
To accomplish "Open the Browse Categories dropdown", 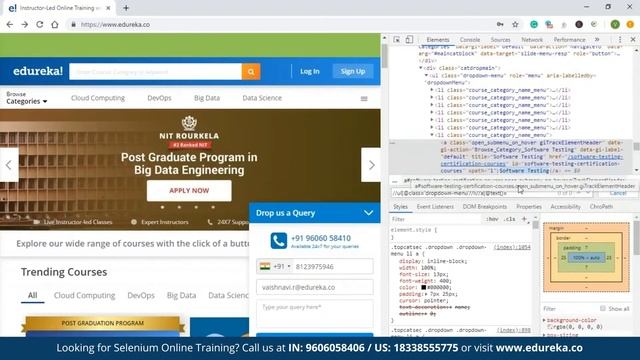I will click(27, 98).
